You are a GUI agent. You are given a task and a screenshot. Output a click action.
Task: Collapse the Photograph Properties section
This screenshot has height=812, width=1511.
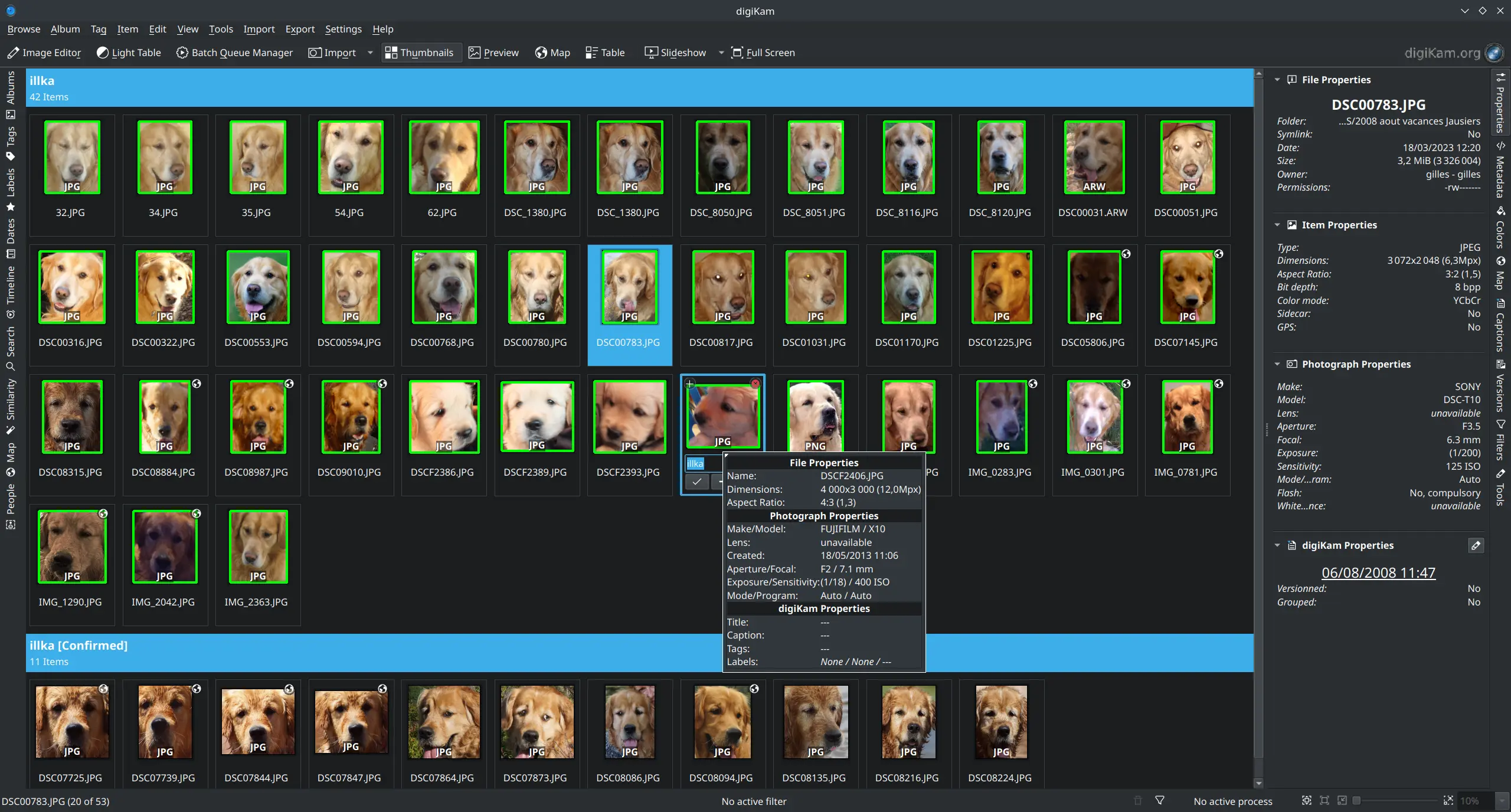point(1278,364)
